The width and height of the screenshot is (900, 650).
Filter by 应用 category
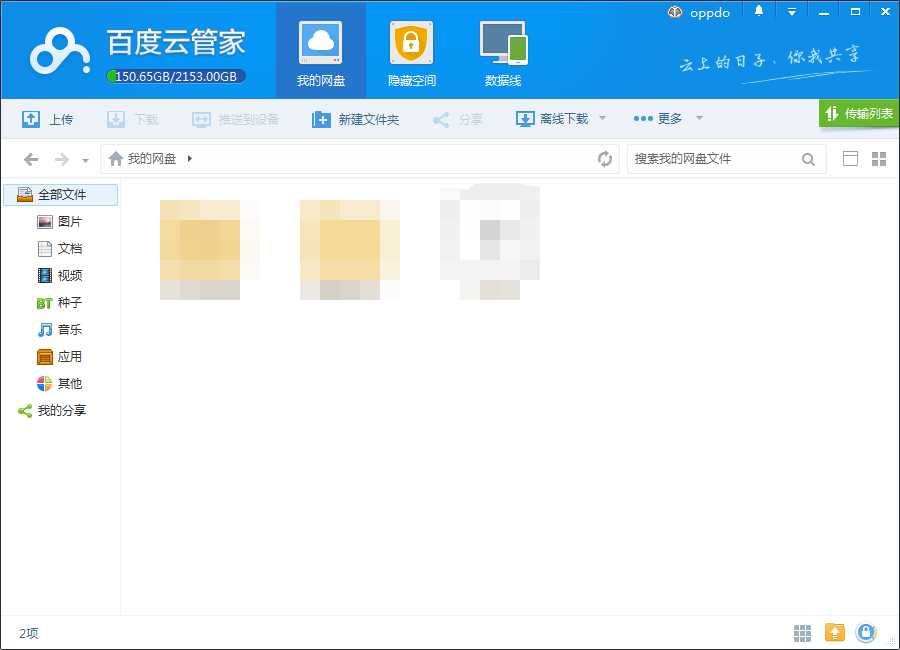pos(60,357)
